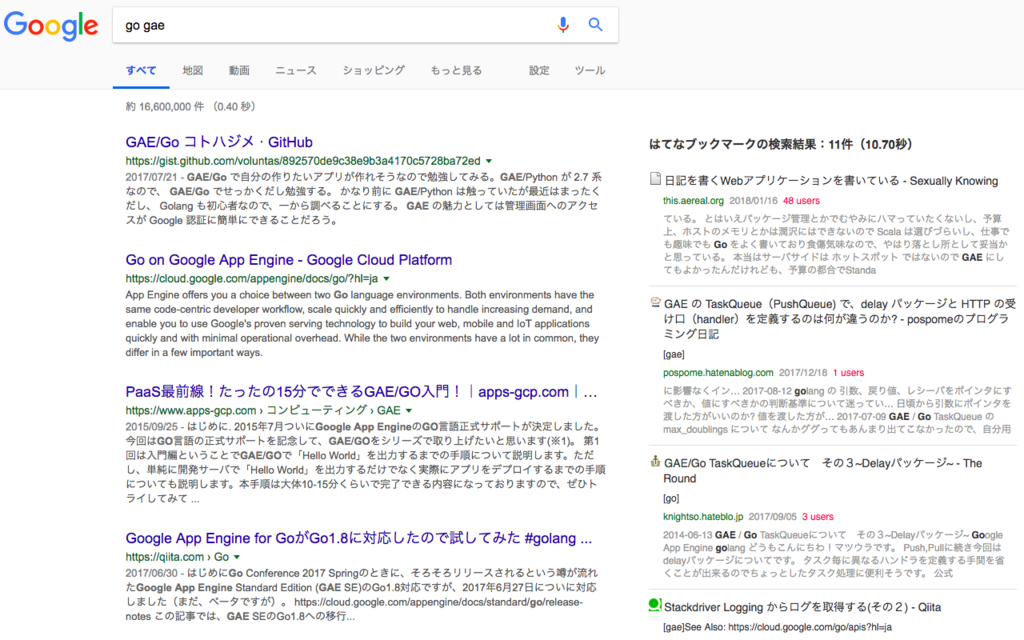Image resolution: width=1024 pixels, height=640 pixels.
Task: Click the '2017/12/18' date of pospome bookmark
Action: click(803, 373)
